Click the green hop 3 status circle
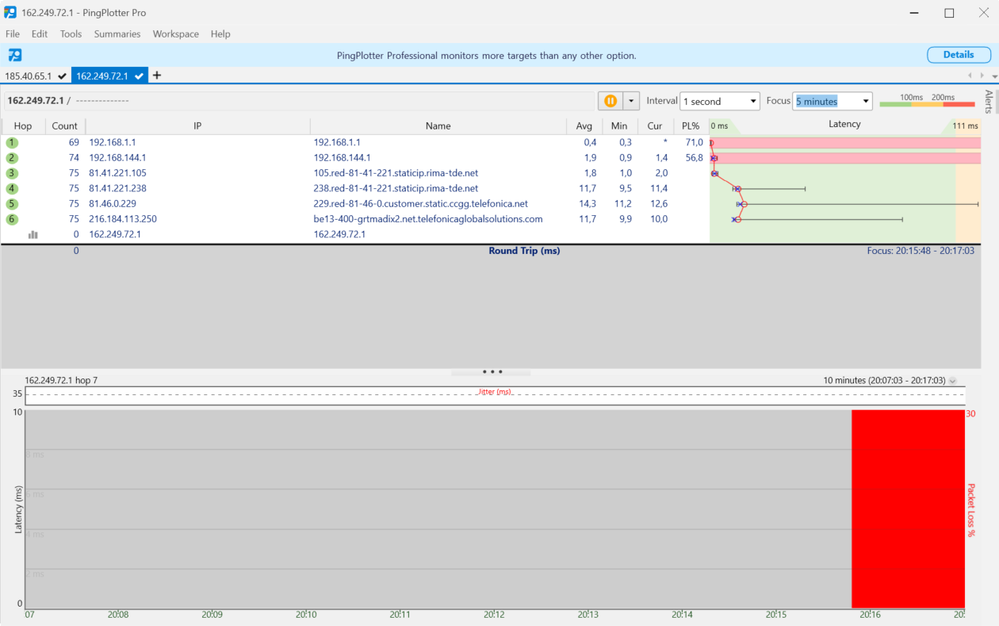Image resolution: width=999 pixels, height=626 pixels. click(x=12, y=173)
